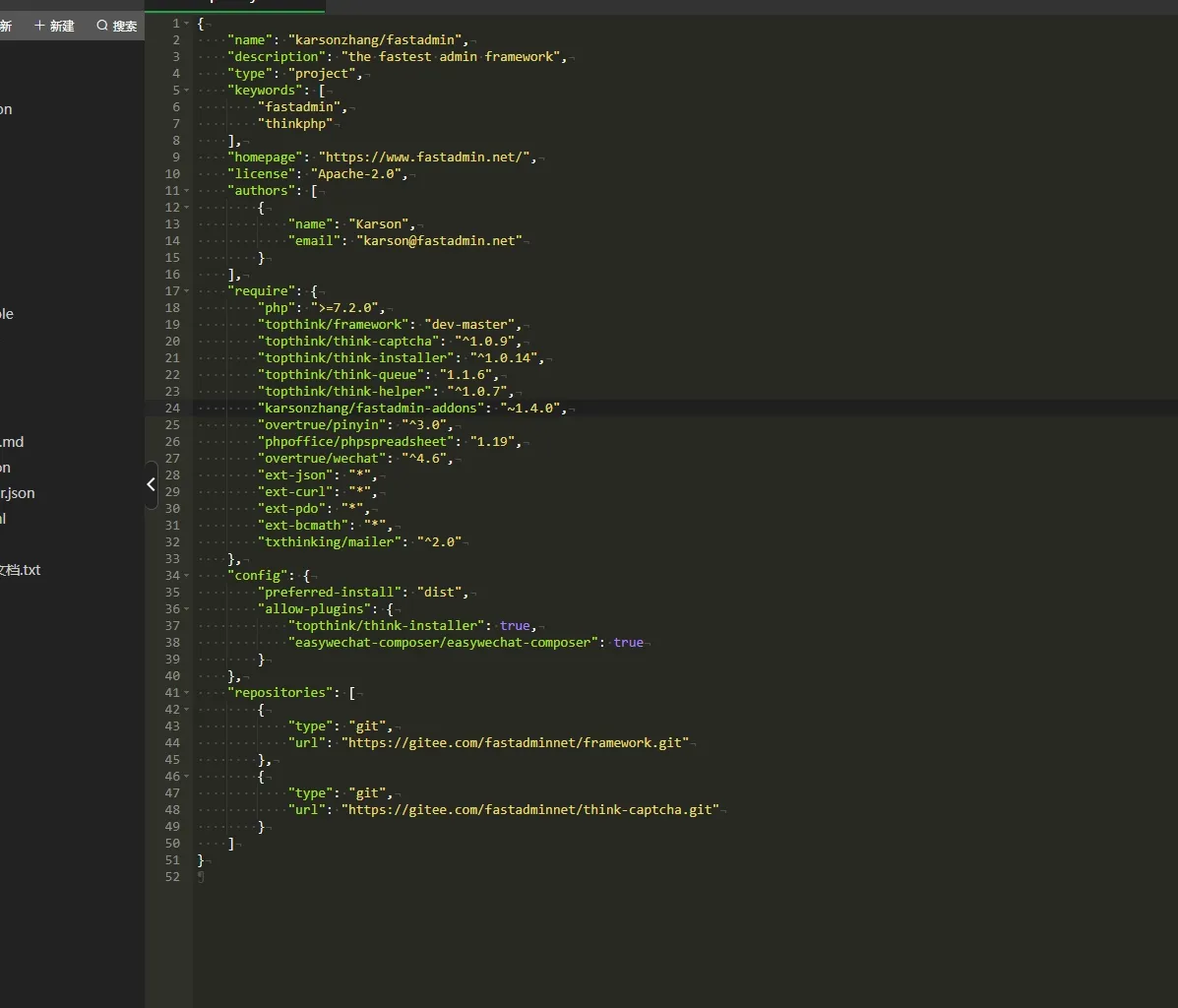The image size is (1178, 1008).
Task: Click the "^1.0.14" think-installer version
Action: coord(503,357)
